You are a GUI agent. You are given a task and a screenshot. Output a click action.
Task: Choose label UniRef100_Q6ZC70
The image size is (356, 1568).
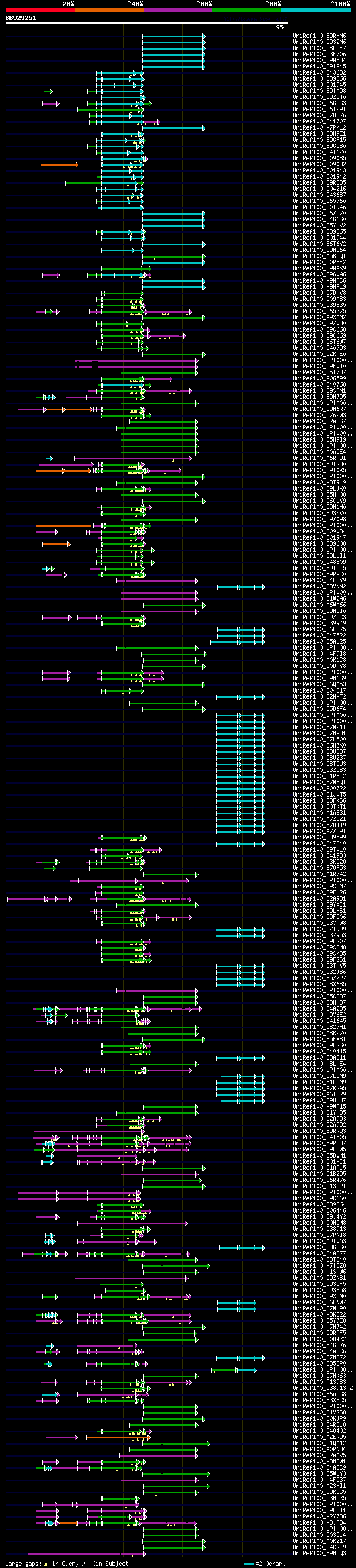319,214
